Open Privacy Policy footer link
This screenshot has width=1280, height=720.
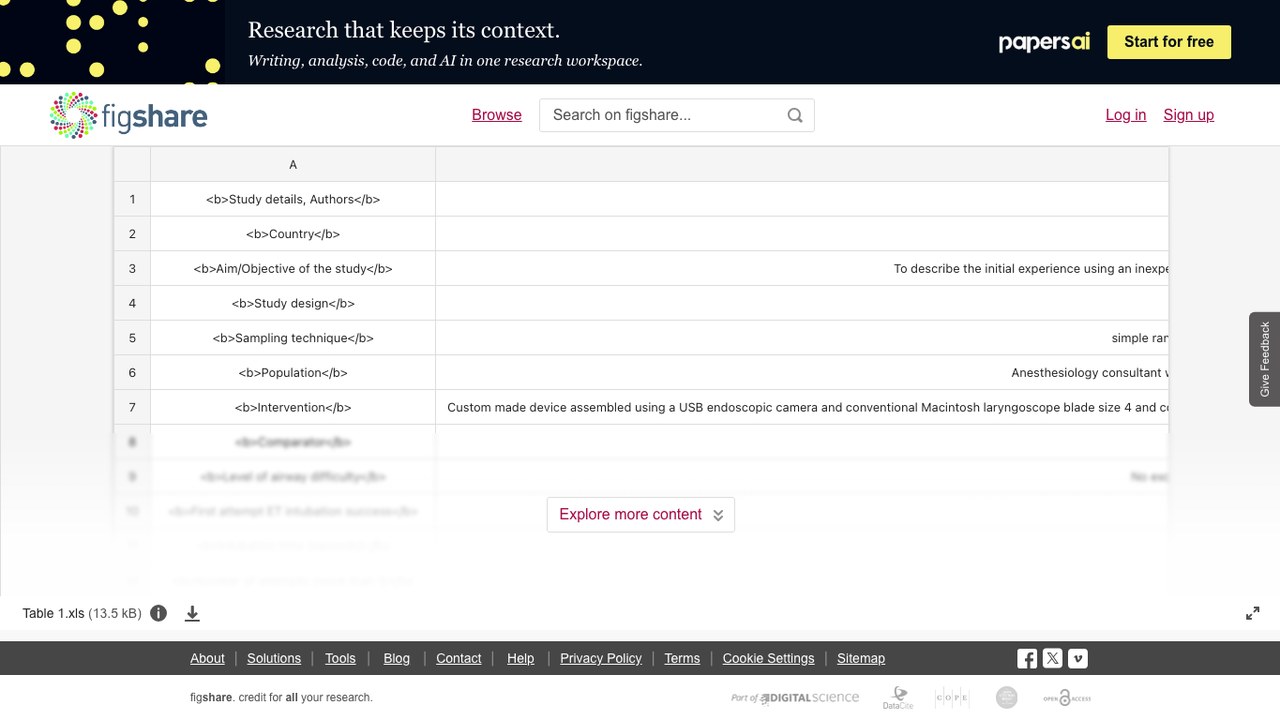pos(601,658)
